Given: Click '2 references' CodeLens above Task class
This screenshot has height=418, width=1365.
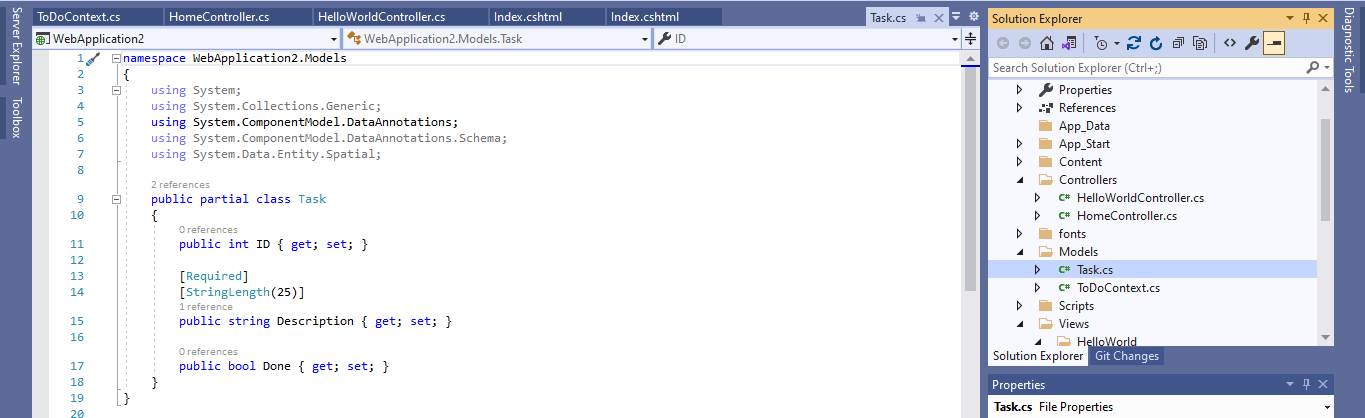Looking at the screenshot, I should point(180,185).
